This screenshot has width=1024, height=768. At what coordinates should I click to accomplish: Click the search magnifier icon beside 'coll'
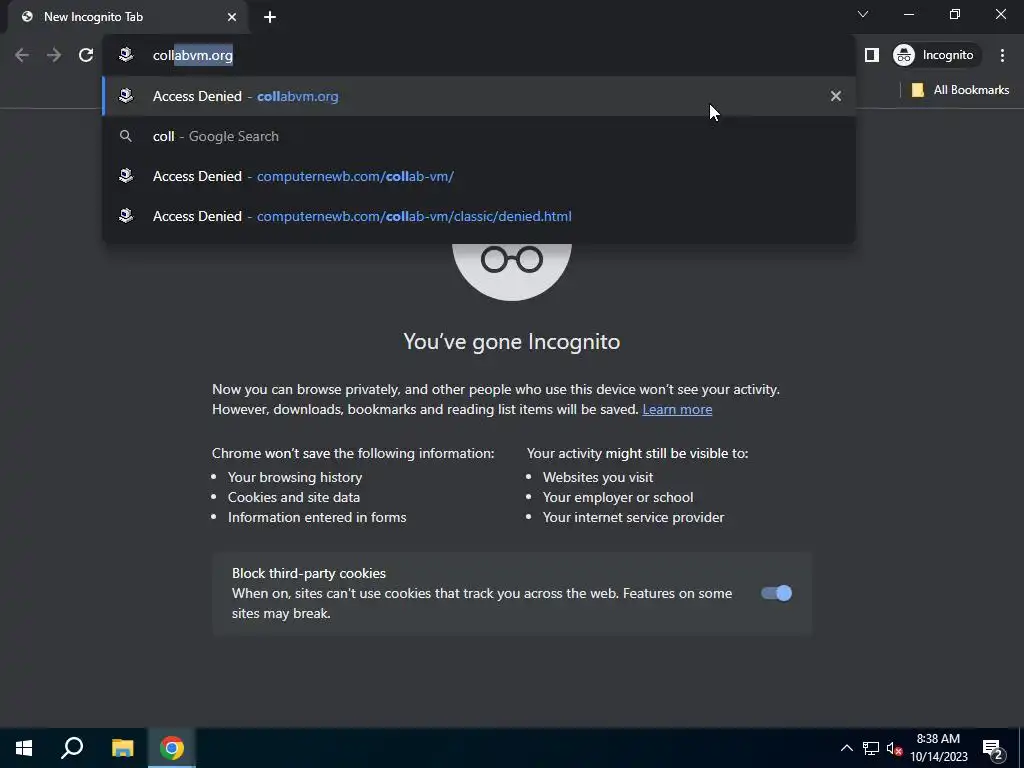click(x=126, y=136)
